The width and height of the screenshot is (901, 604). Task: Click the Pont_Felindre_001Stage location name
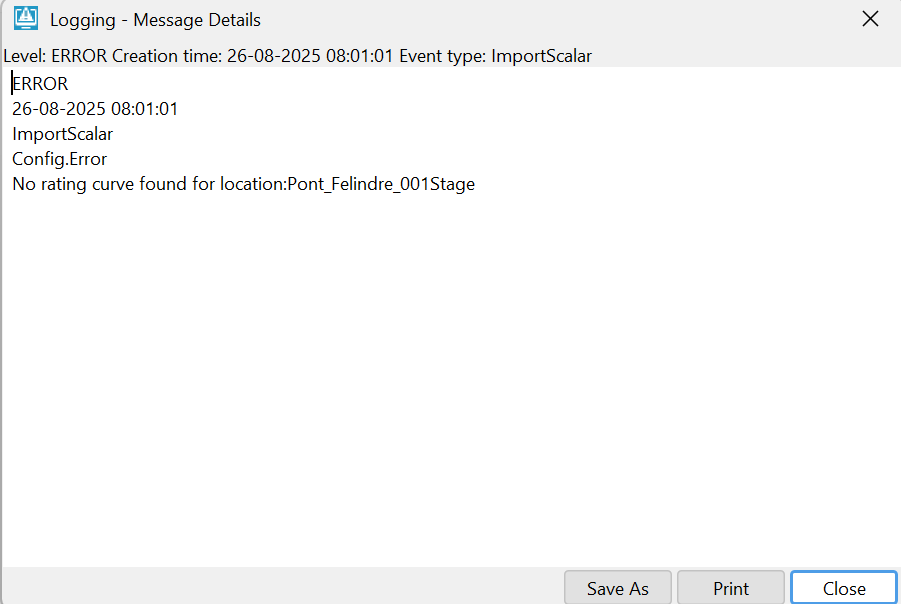381,184
